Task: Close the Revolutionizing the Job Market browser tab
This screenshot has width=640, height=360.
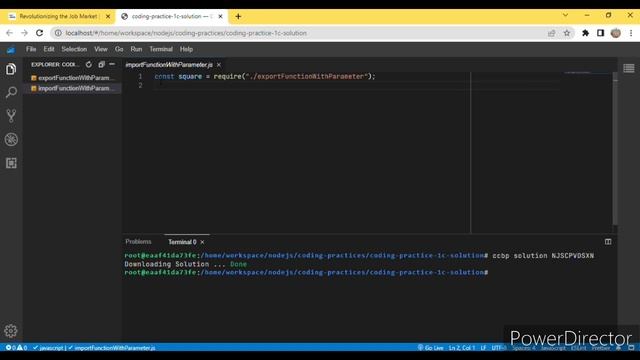Action: pos(108,16)
